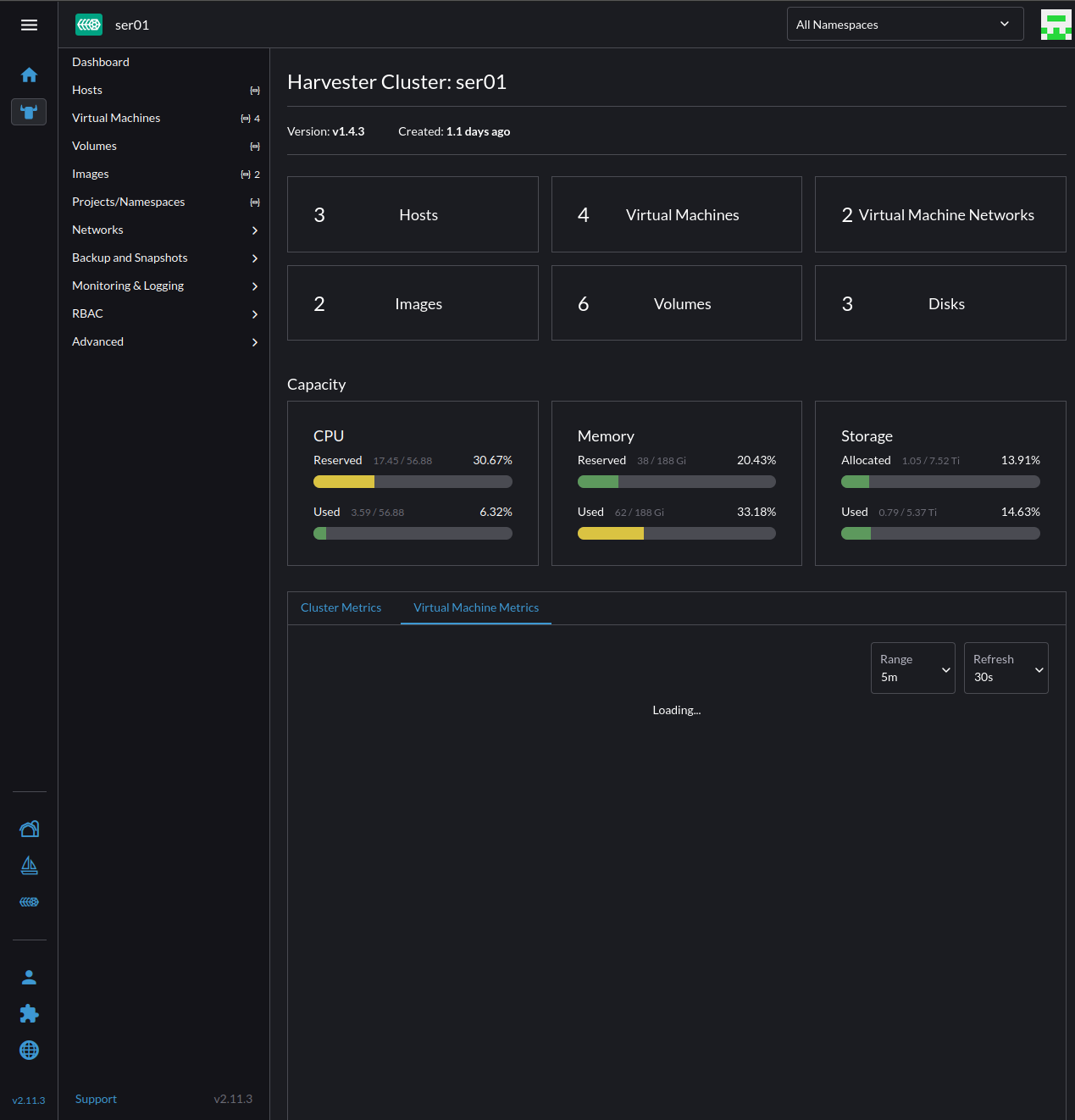This screenshot has width=1075, height=1120.
Task: Open RBAC in the side menu
Action: tap(87, 313)
